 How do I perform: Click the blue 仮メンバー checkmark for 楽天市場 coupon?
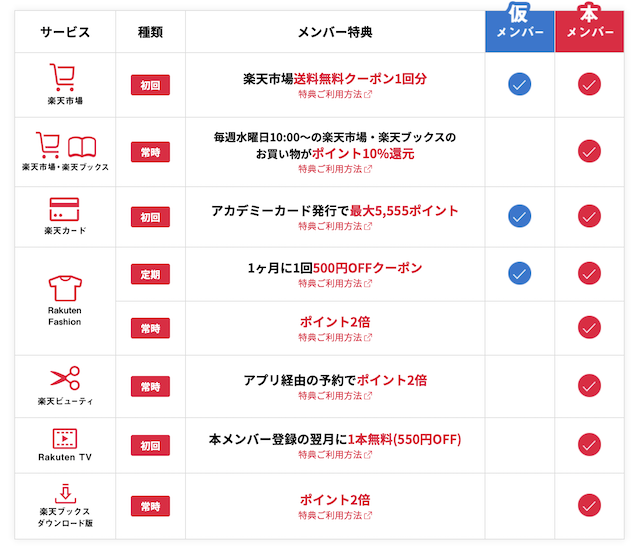coord(519,84)
